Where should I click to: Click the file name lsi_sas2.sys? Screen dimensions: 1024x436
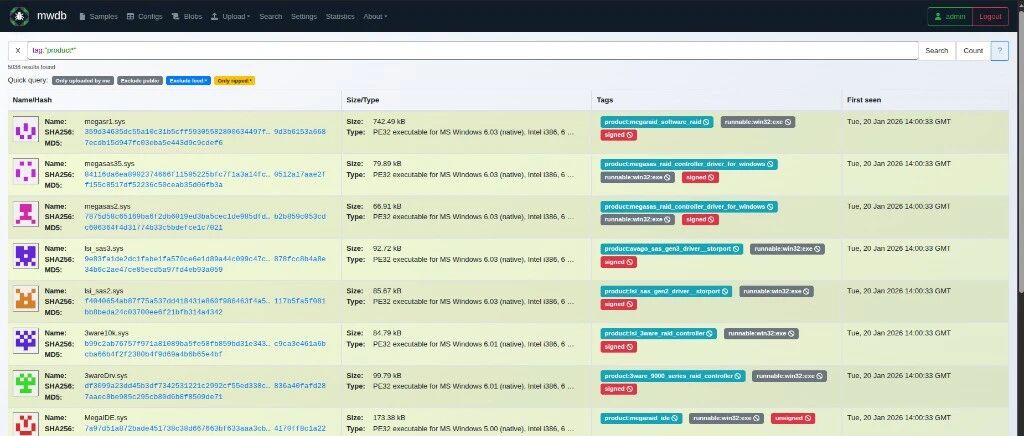103,291
